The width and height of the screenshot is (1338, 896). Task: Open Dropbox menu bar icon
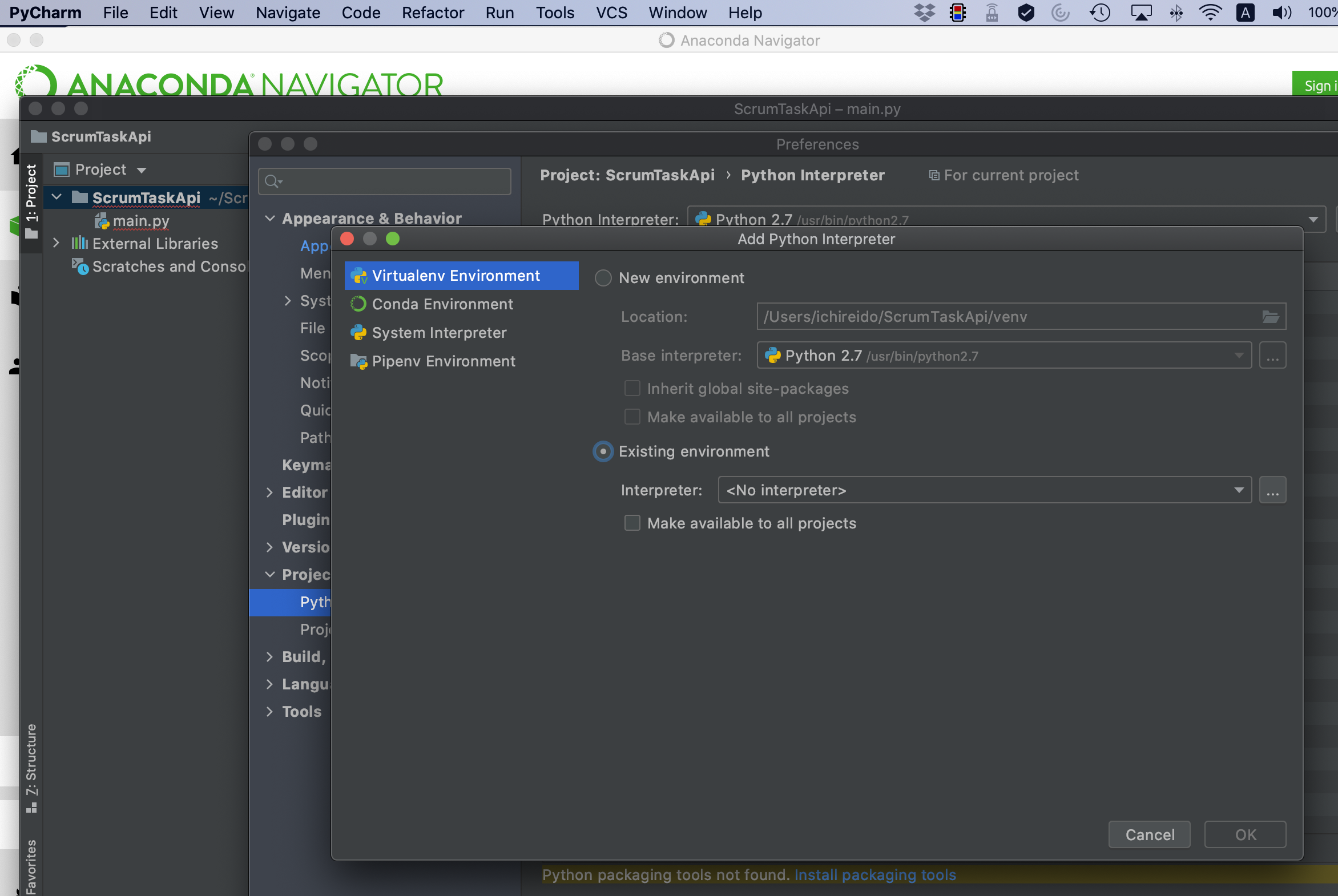(x=924, y=13)
